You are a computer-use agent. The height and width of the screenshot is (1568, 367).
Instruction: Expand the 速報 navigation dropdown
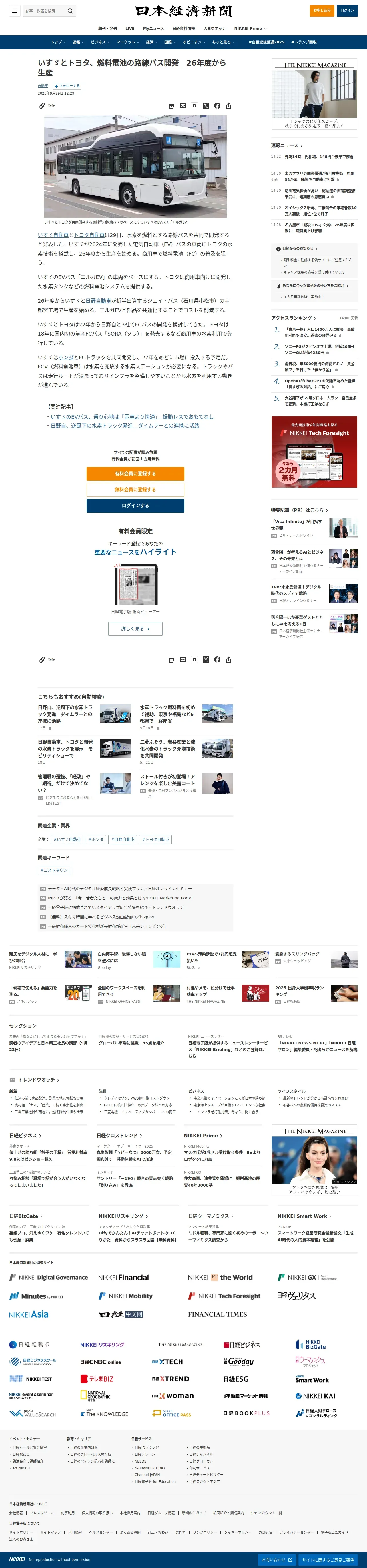(x=78, y=42)
